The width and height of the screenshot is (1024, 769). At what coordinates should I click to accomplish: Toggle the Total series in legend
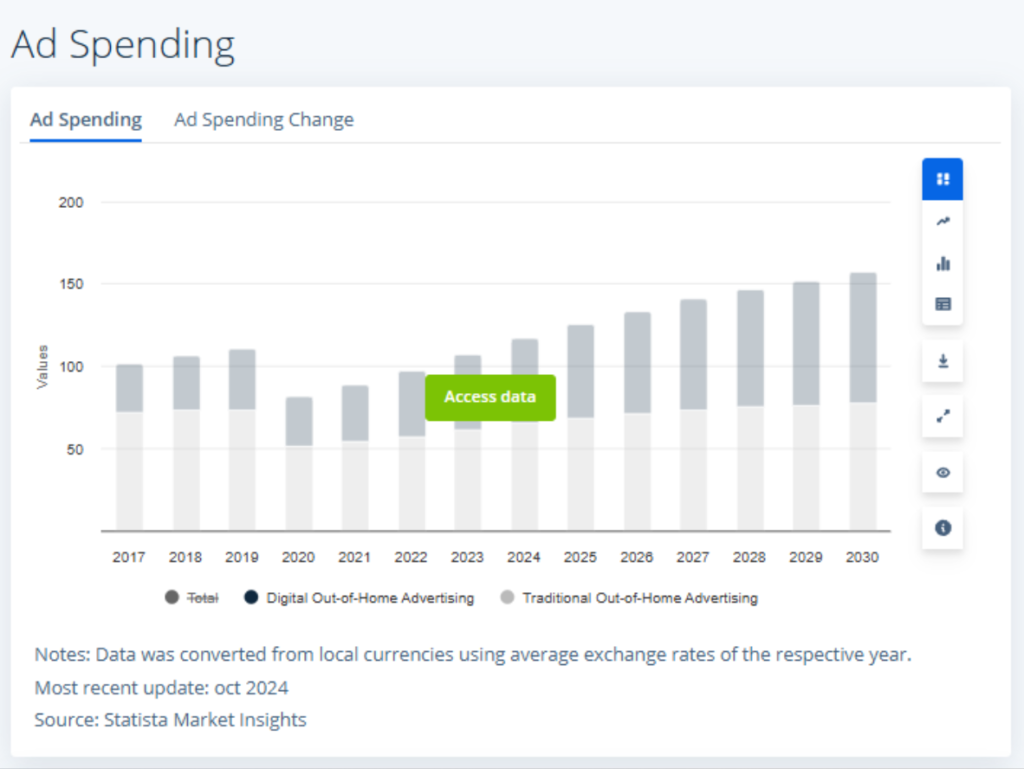(202, 598)
